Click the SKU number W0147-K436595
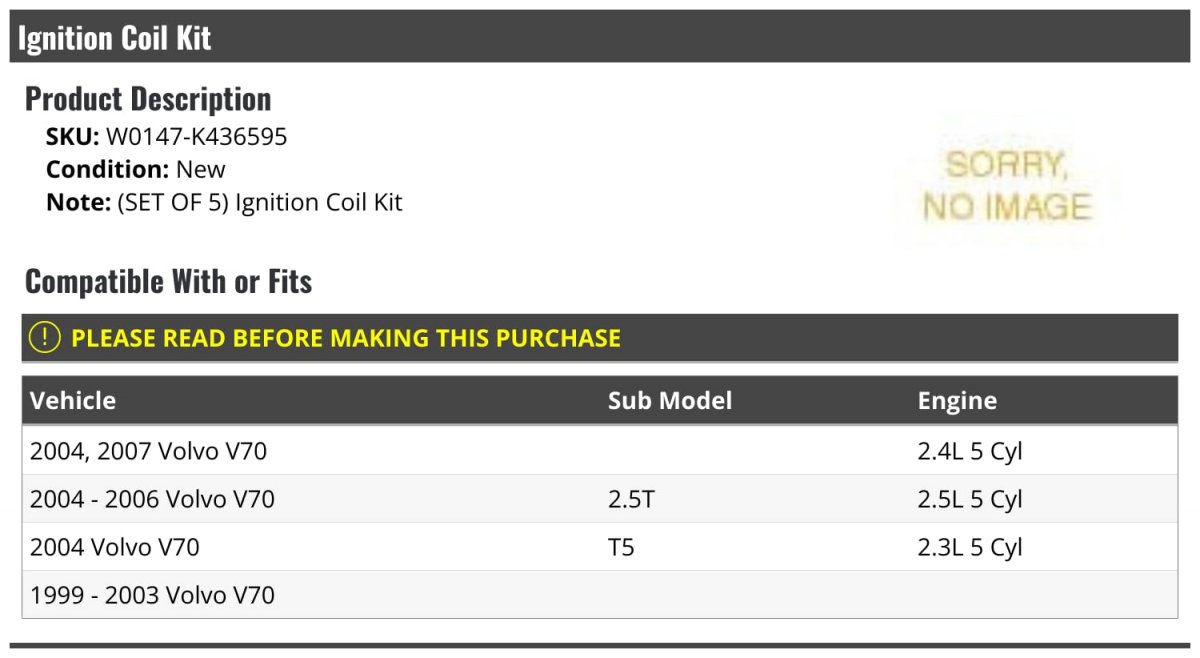Viewport: 1200px width, 658px height. 196,137
